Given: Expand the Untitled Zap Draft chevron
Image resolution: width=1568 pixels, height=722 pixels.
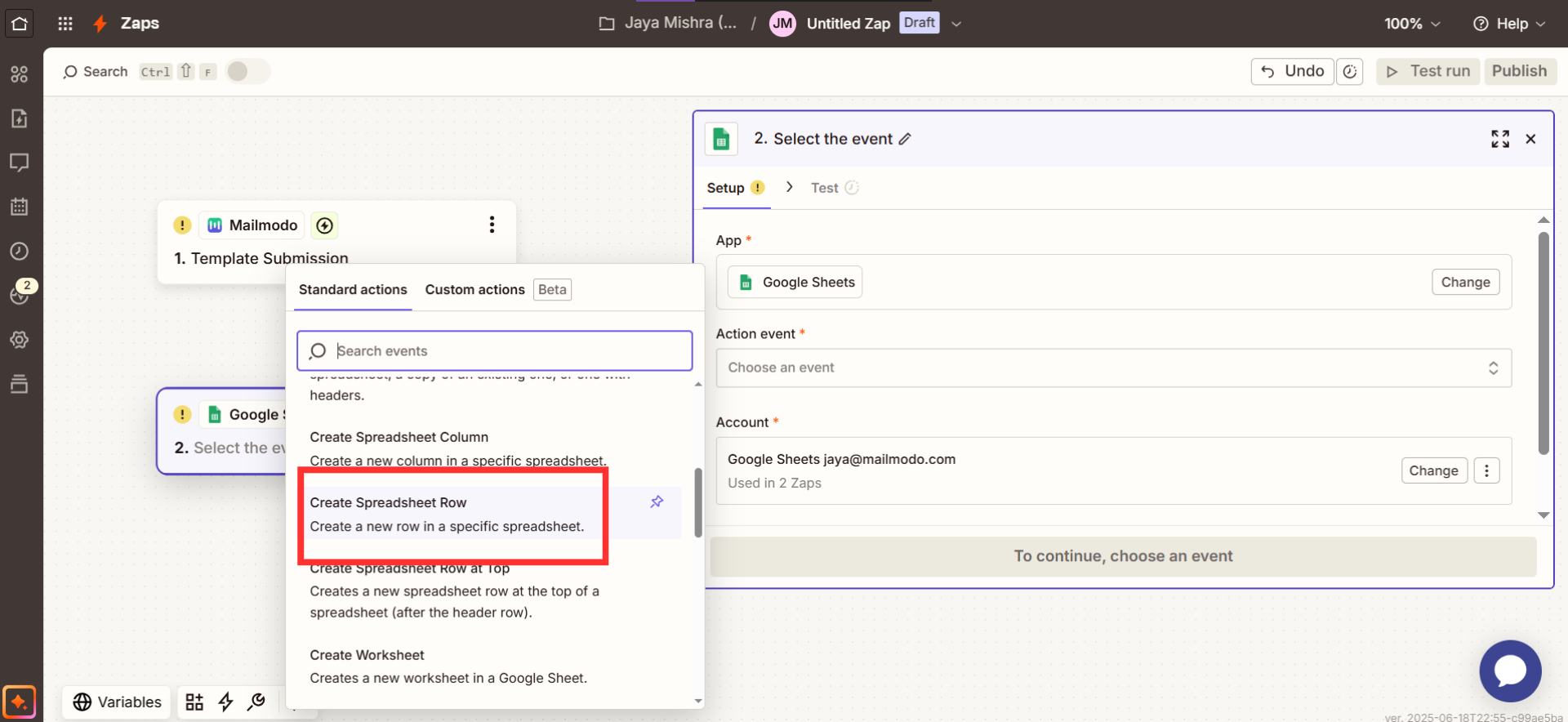Looking at the screenshot, I should [x=956, y=24].
